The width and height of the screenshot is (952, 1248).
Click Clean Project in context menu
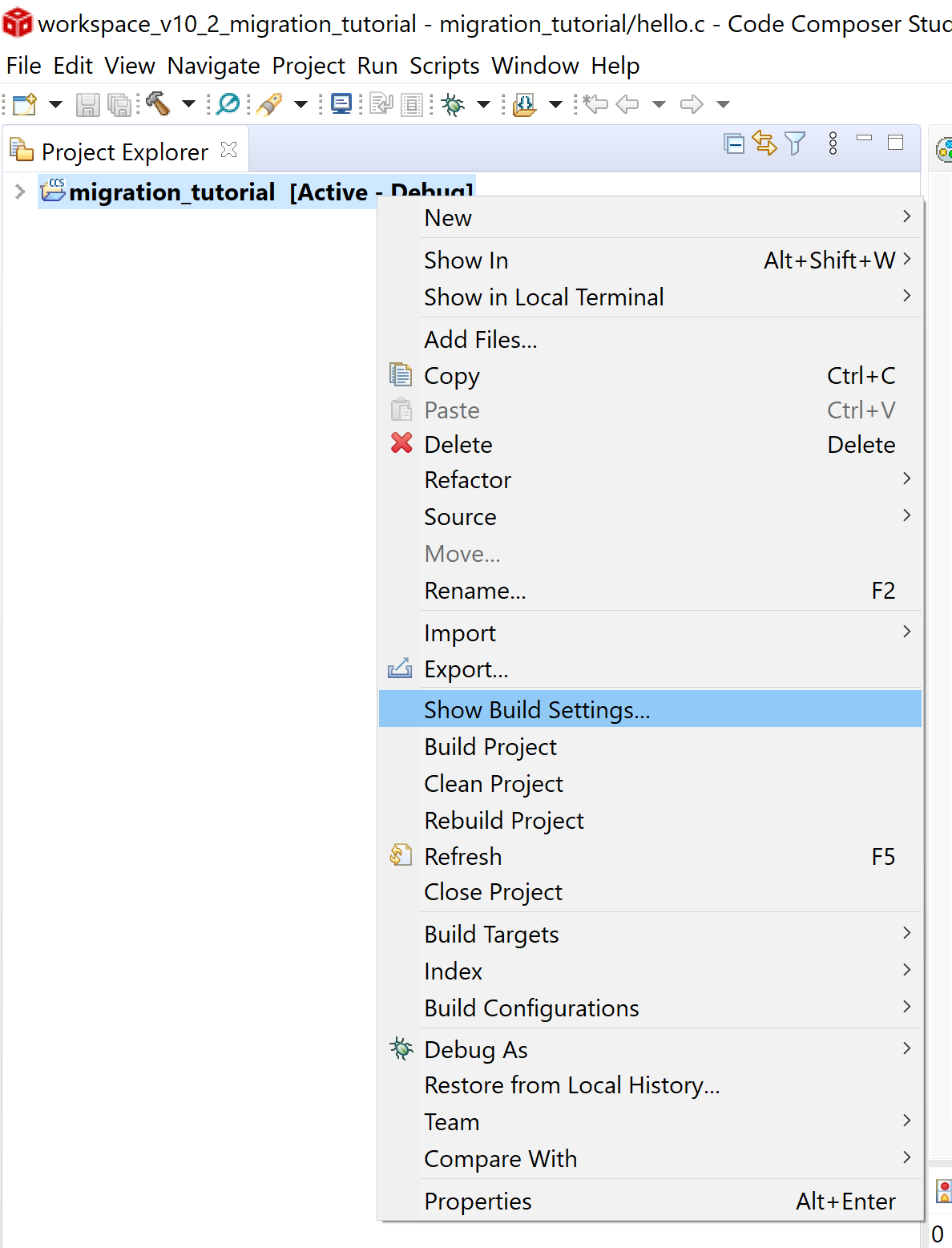click(x=494, y=783)
